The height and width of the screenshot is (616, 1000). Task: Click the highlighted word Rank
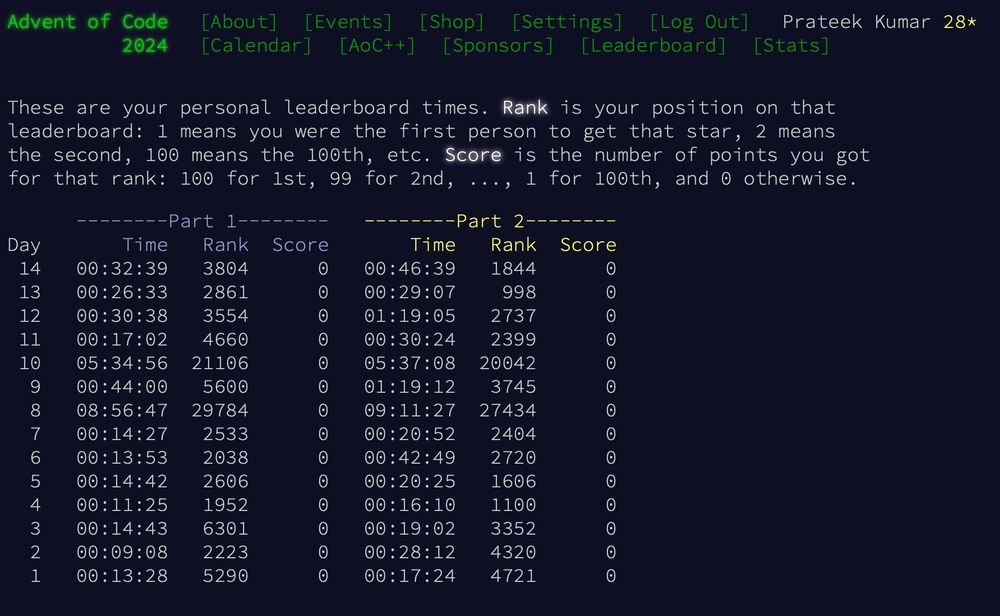click(525, 107)
